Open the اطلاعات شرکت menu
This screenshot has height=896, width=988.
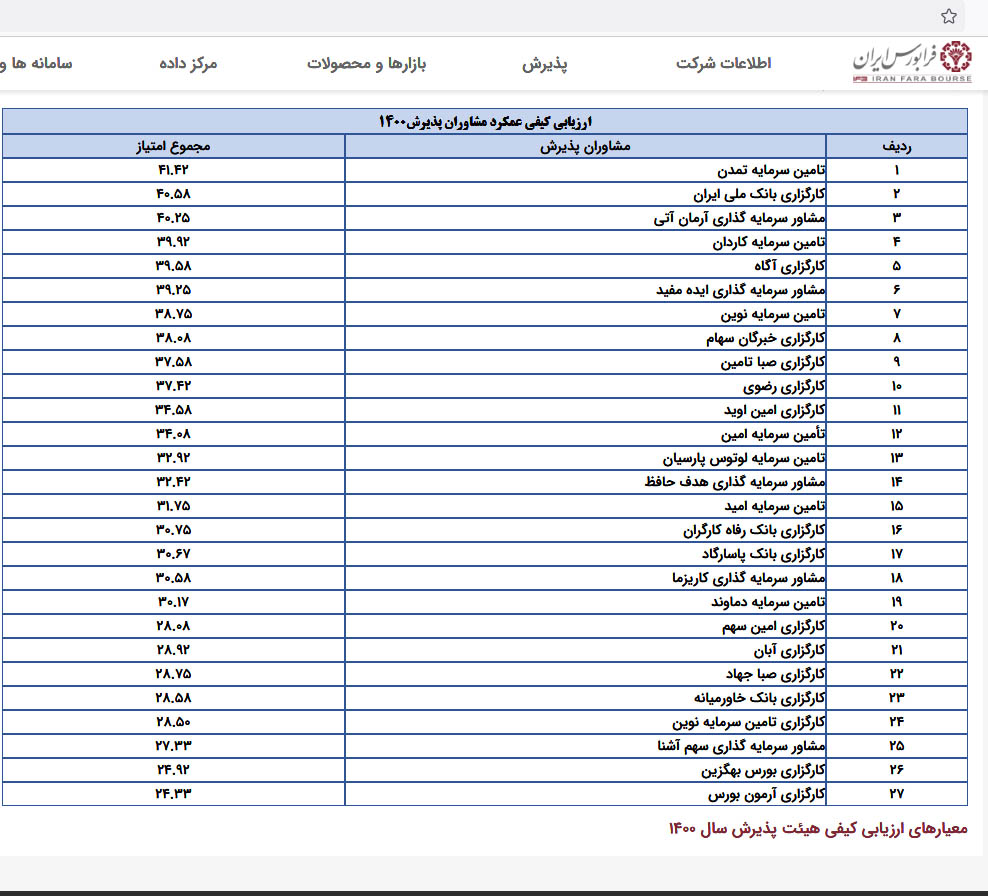723,64
